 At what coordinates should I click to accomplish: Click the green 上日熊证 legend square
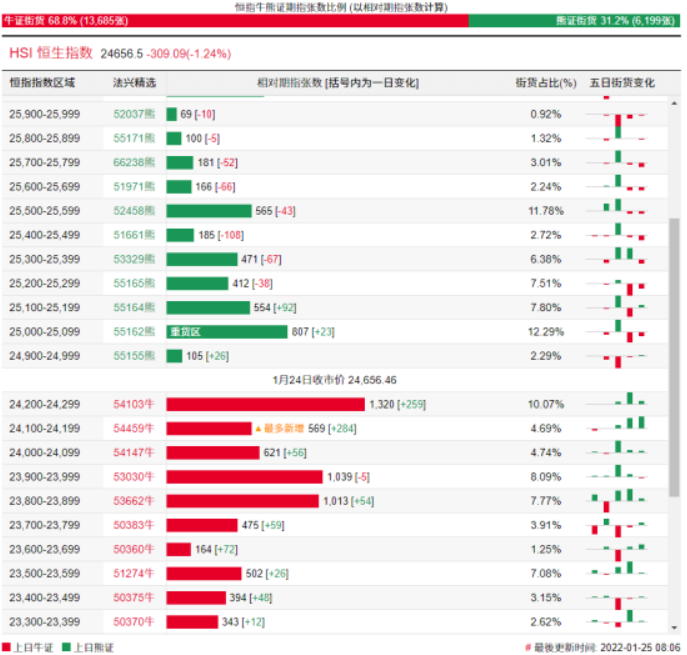pos(66,647)
